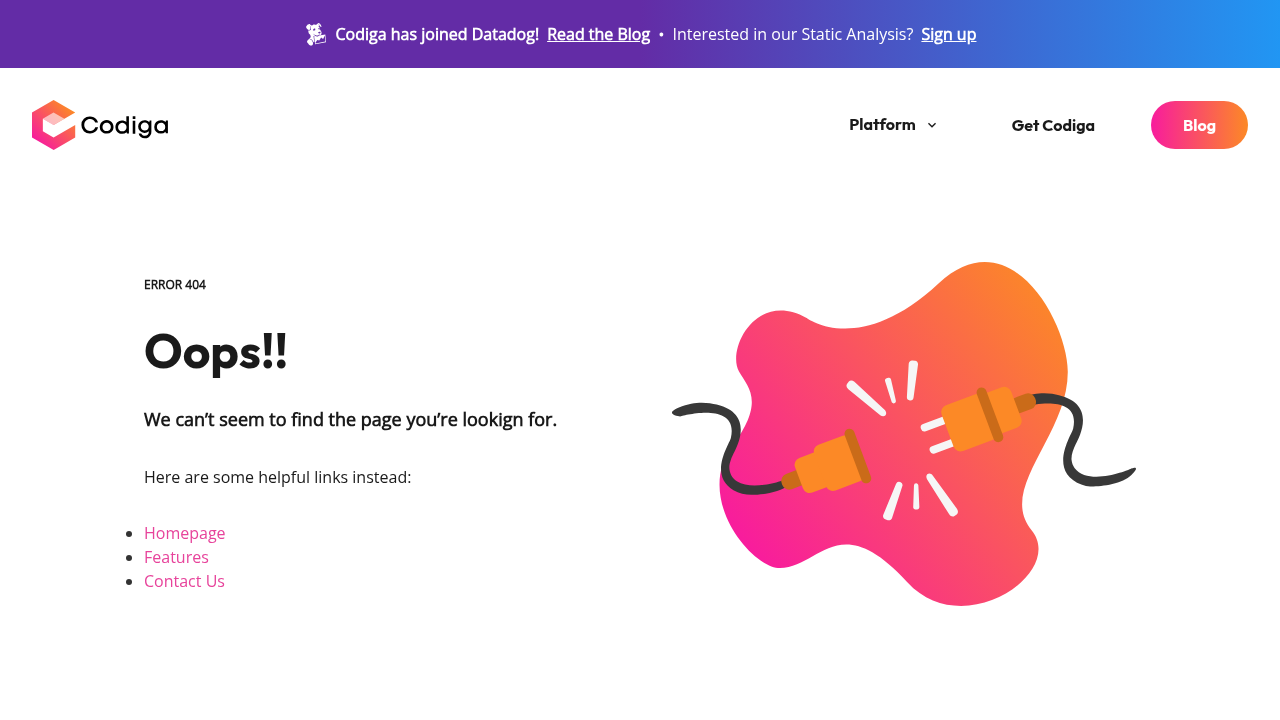Open the Features link

[176, 557]
